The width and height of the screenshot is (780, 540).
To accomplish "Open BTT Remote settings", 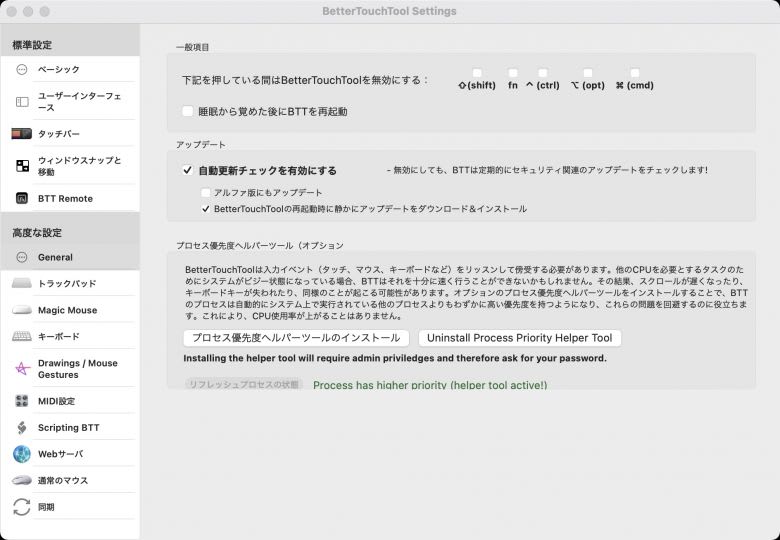I will click(71, 198).
